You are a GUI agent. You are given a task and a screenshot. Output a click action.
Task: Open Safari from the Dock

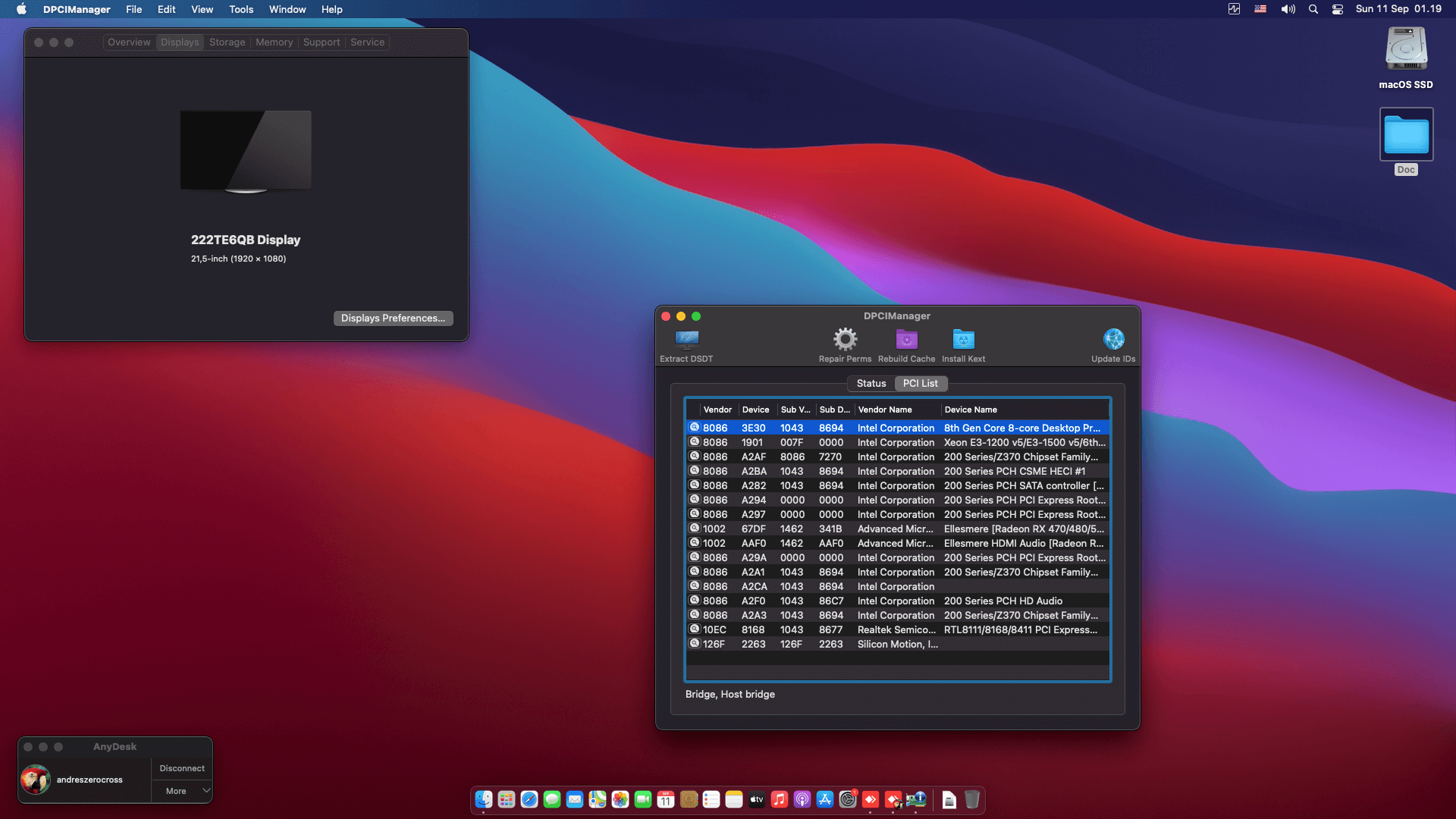tap(529, 799)
